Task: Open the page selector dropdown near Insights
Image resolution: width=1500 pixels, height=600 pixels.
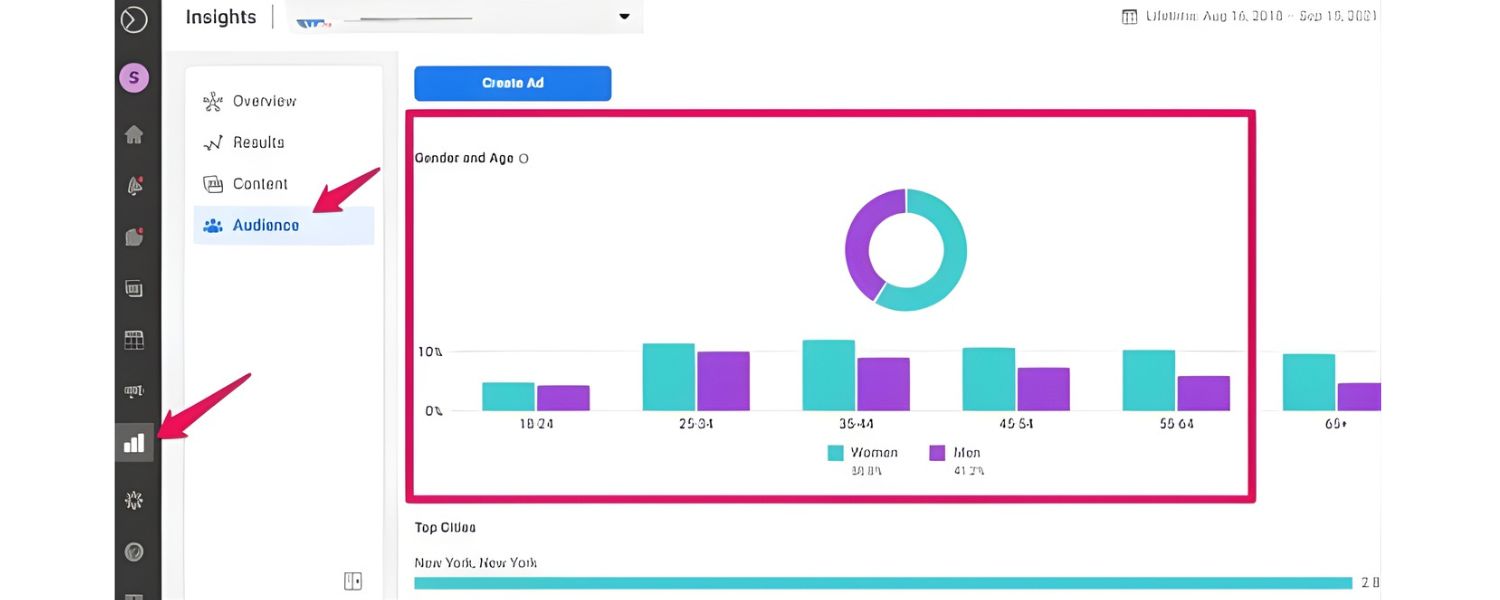Action: (624, 17)
